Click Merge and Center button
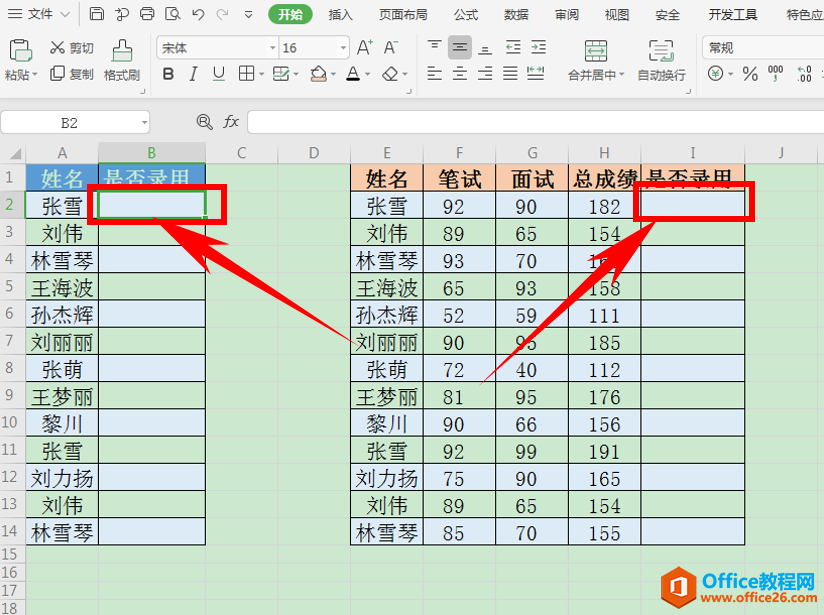Viewport: 824px width, 615px height. click(596, 60)
